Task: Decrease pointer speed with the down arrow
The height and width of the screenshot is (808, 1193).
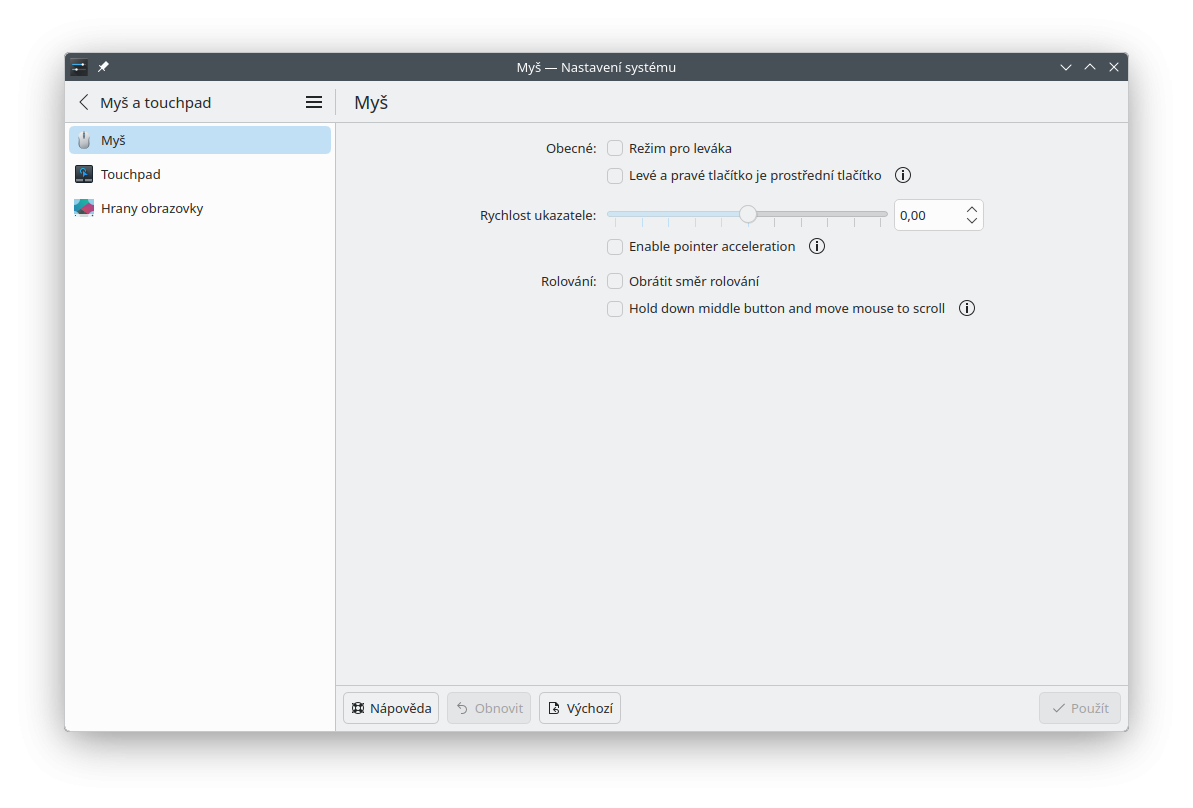Action: pyautogui.click(x=972, y=221)
